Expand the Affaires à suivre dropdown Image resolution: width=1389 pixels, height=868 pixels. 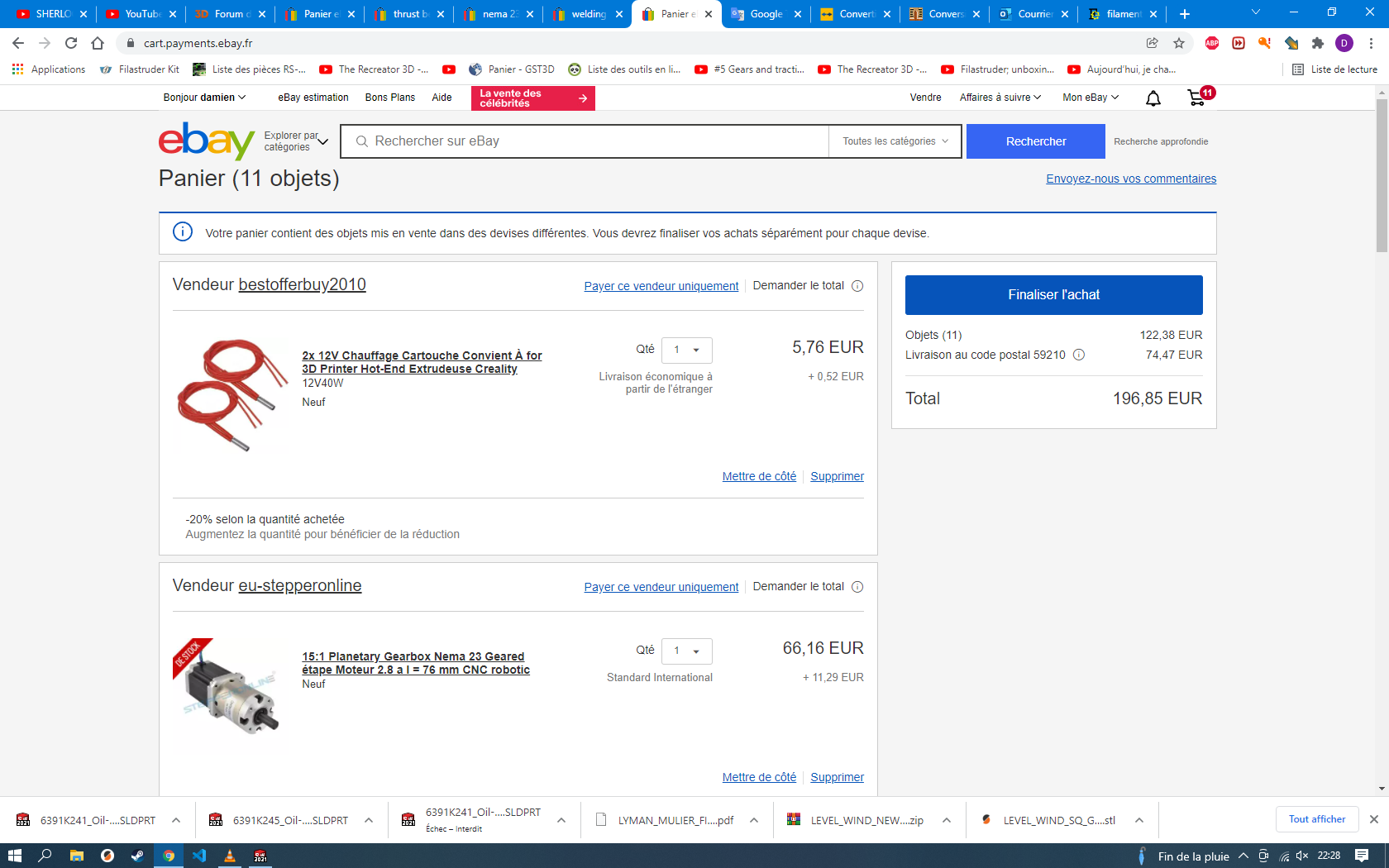click(1000, 98)
